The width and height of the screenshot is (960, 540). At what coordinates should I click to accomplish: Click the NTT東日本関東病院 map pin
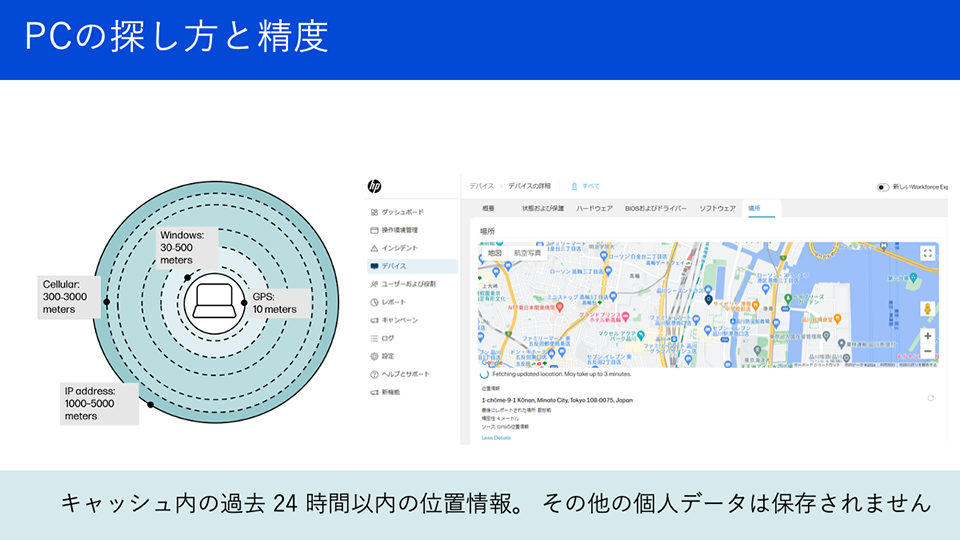click(559, 307)
